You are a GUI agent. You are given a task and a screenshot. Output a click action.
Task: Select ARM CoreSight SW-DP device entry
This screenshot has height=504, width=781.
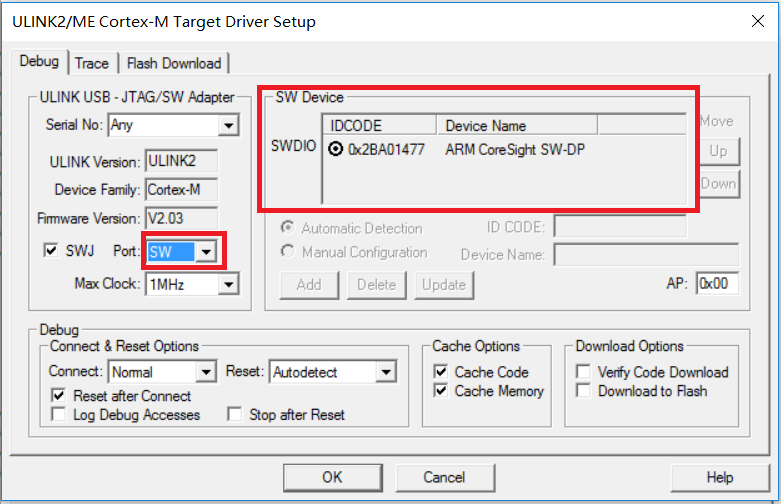[515, 149]
